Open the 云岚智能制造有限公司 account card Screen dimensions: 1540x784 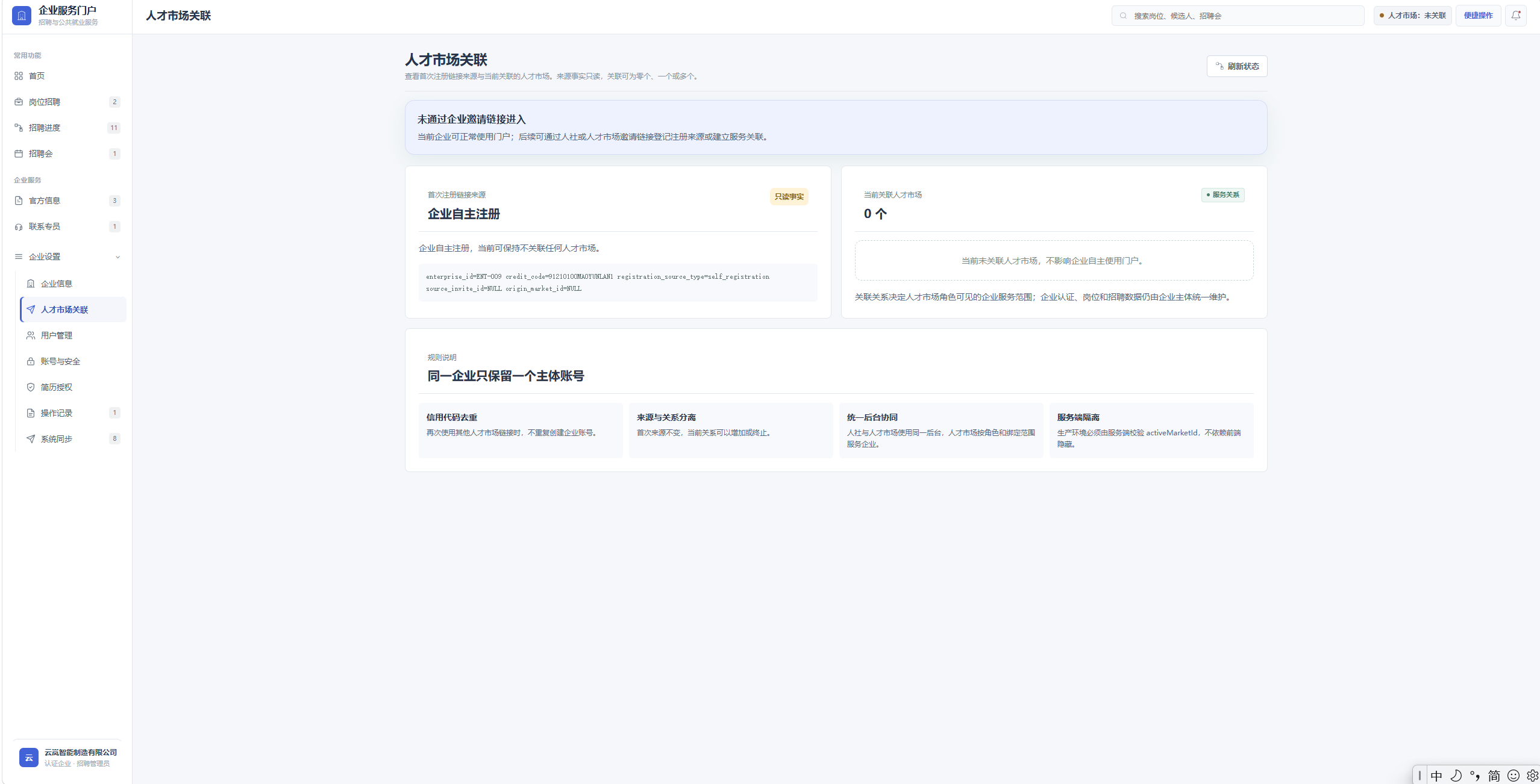click(67, 758)
